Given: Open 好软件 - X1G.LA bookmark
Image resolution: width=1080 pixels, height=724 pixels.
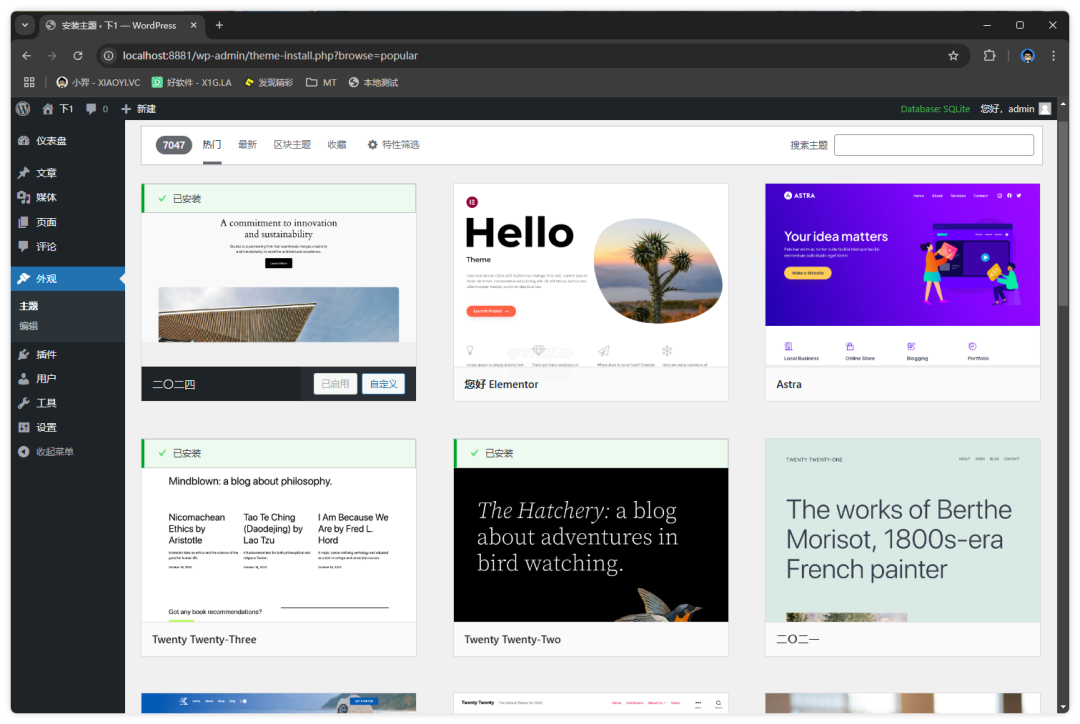Looking at the screenshot, I should tap(191, 82).
